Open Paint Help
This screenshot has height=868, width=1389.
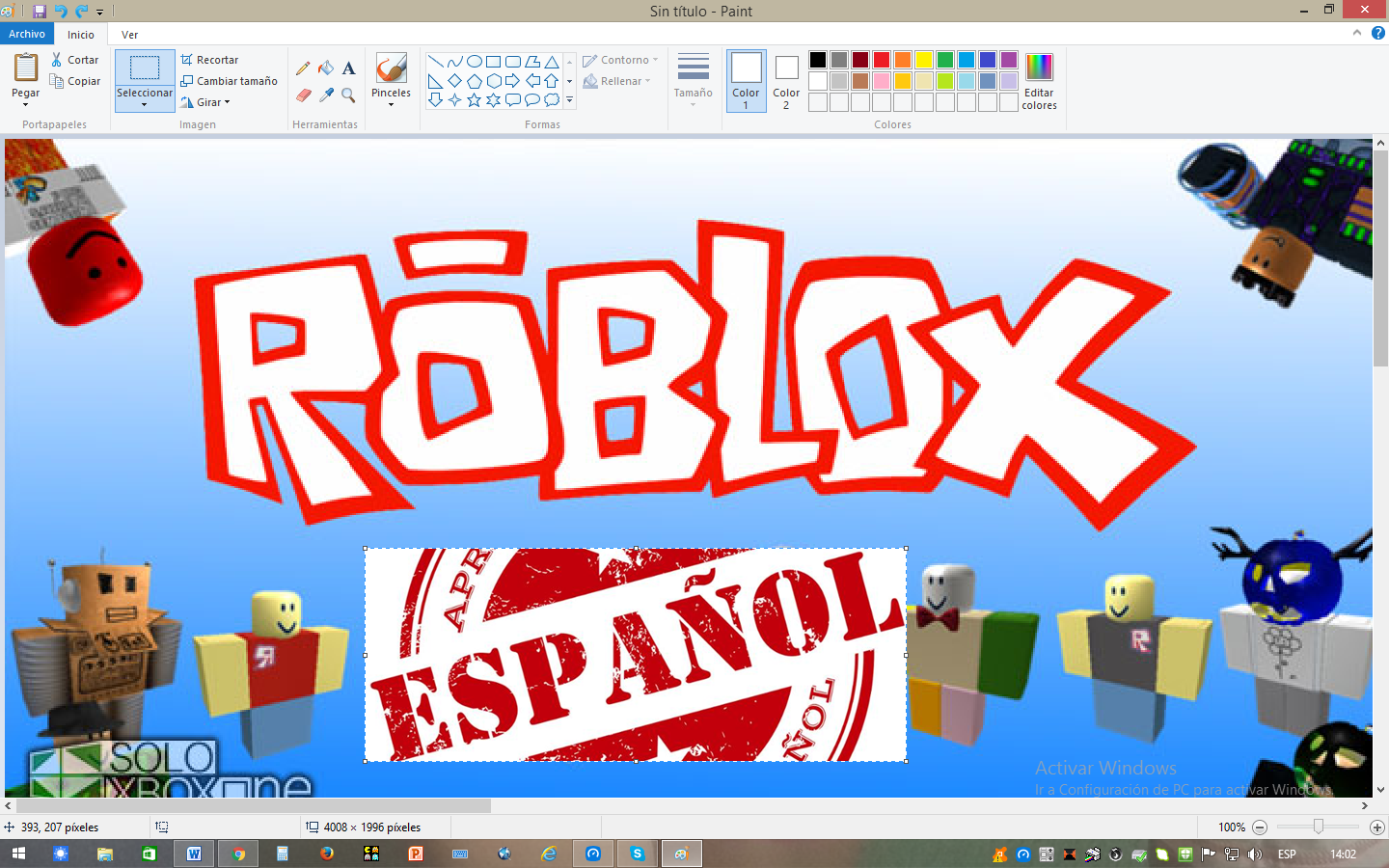click(x=1378, y=33)
